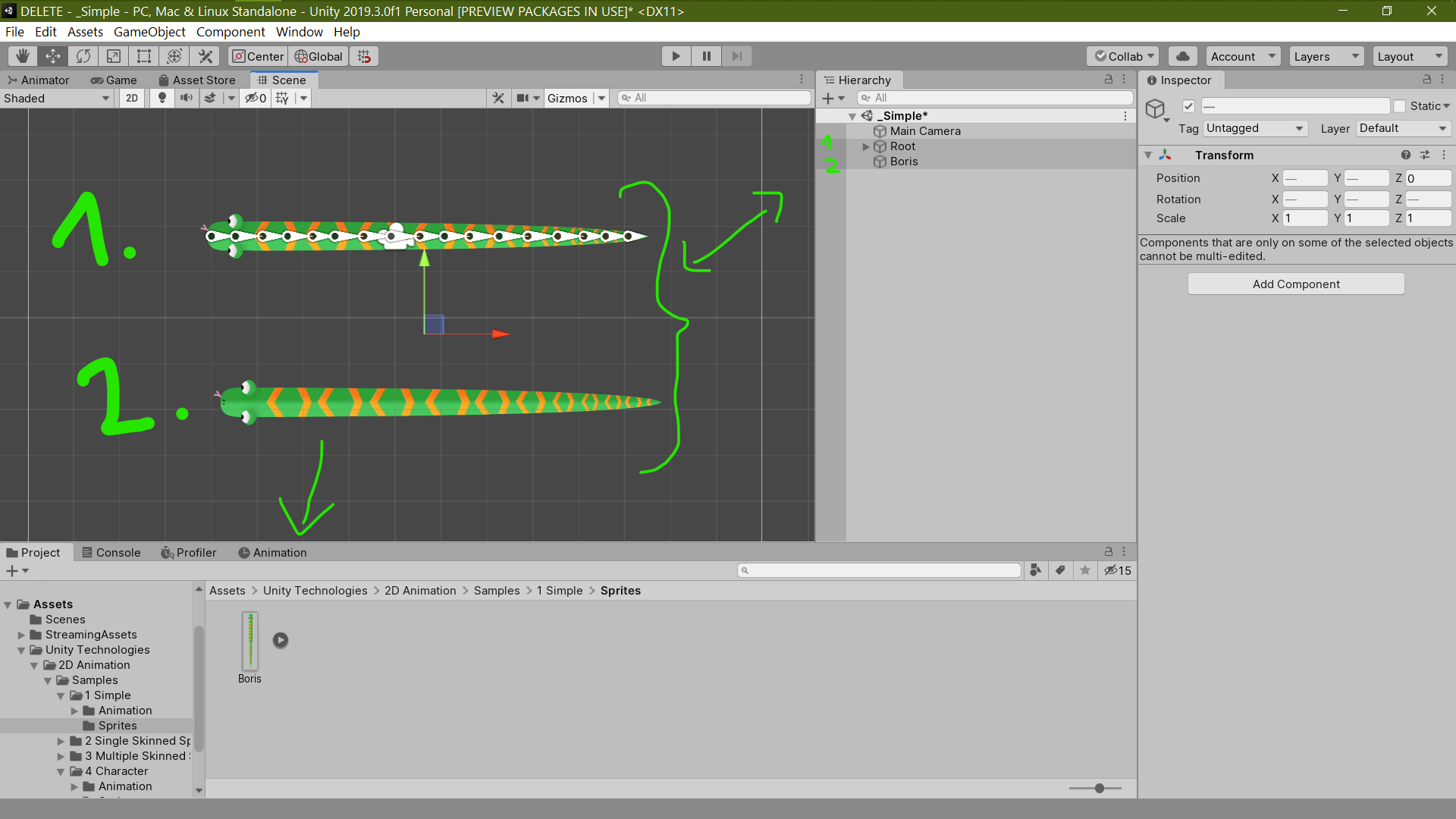Open Layer dropdown Default

[1404, 128]
